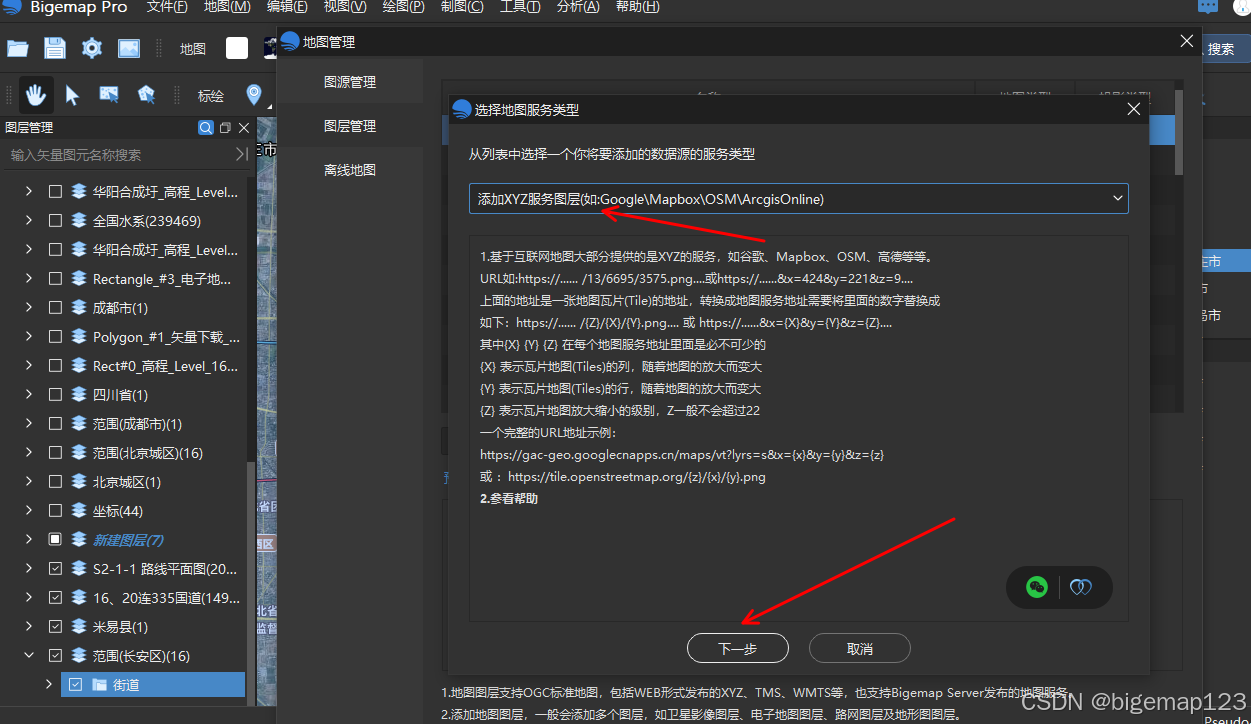
Task: Select the white blank map square
Action: (237, 48)
